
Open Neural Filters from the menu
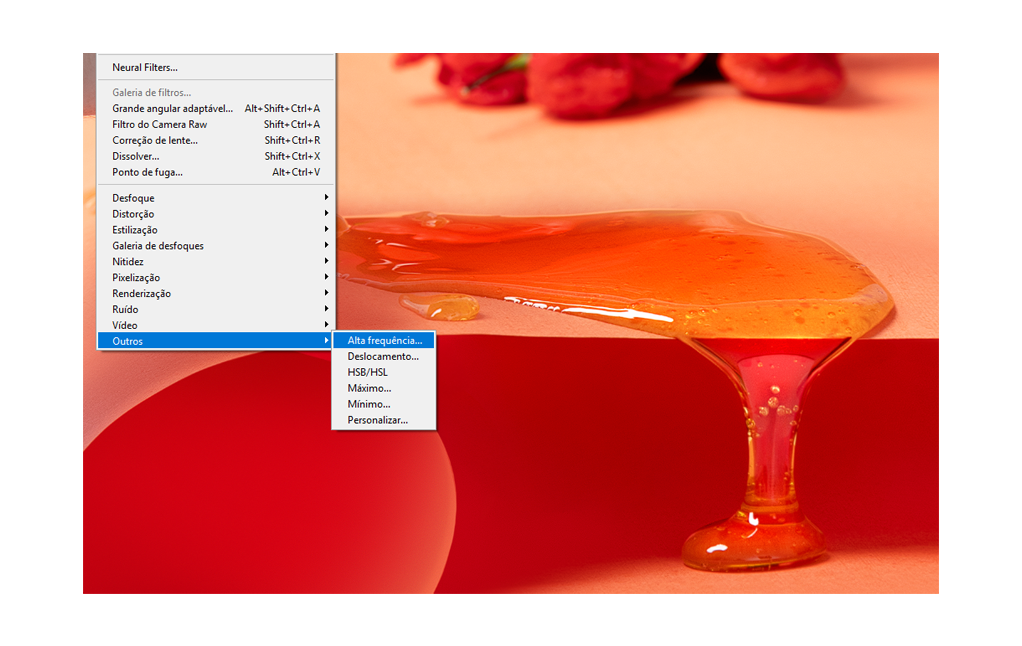click(216, 67)
